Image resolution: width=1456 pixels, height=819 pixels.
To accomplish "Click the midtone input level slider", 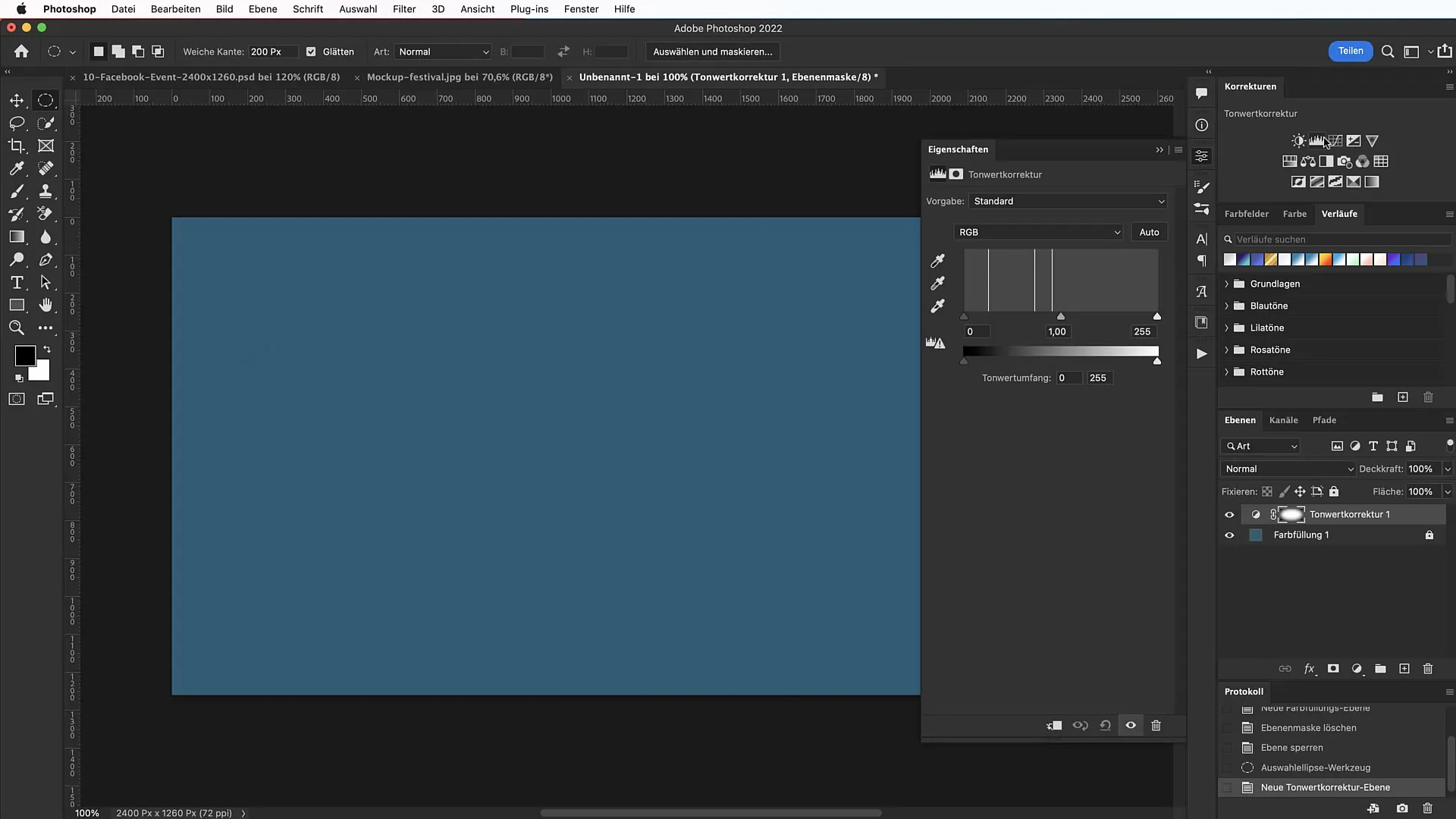I will coord(1061,316).
